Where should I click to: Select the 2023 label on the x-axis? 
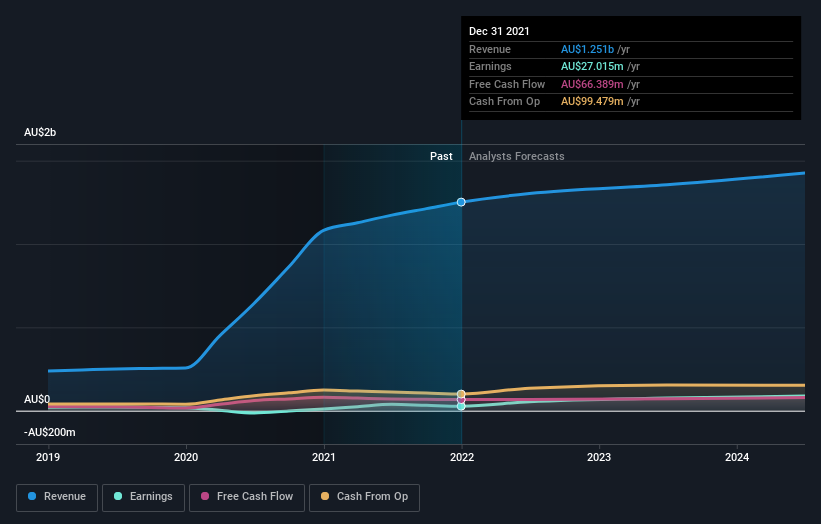(599, 458)
